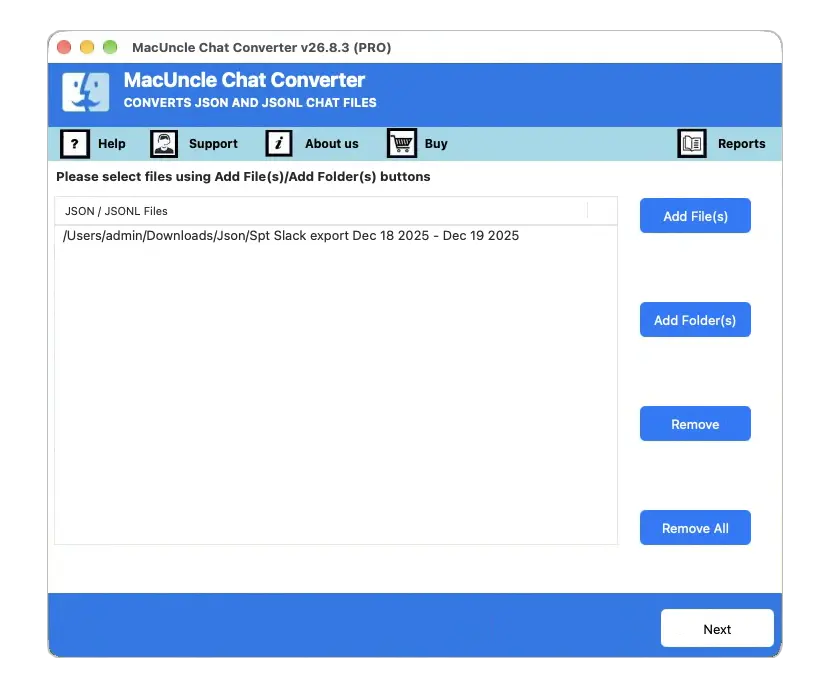Open the Support agent icon
830x690 pixels.
[x=164, y=143]
